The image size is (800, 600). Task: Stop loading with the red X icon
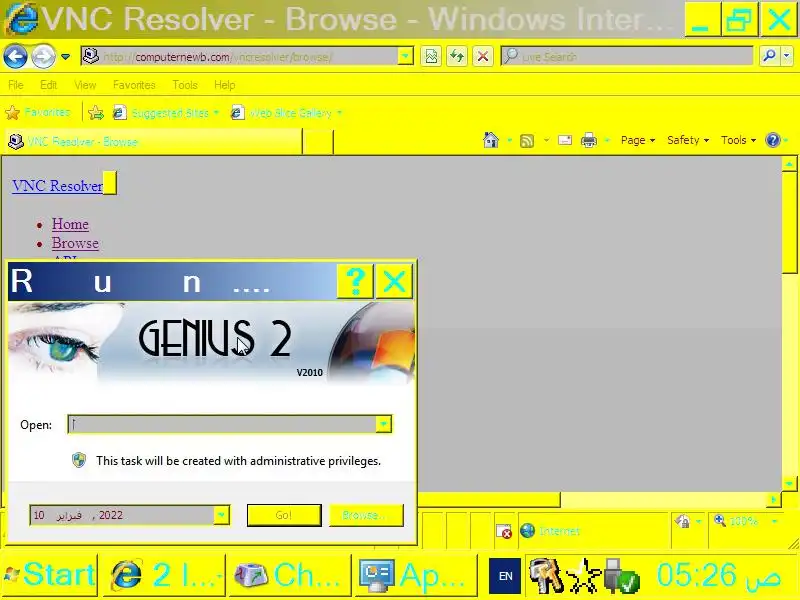(483, 57)
